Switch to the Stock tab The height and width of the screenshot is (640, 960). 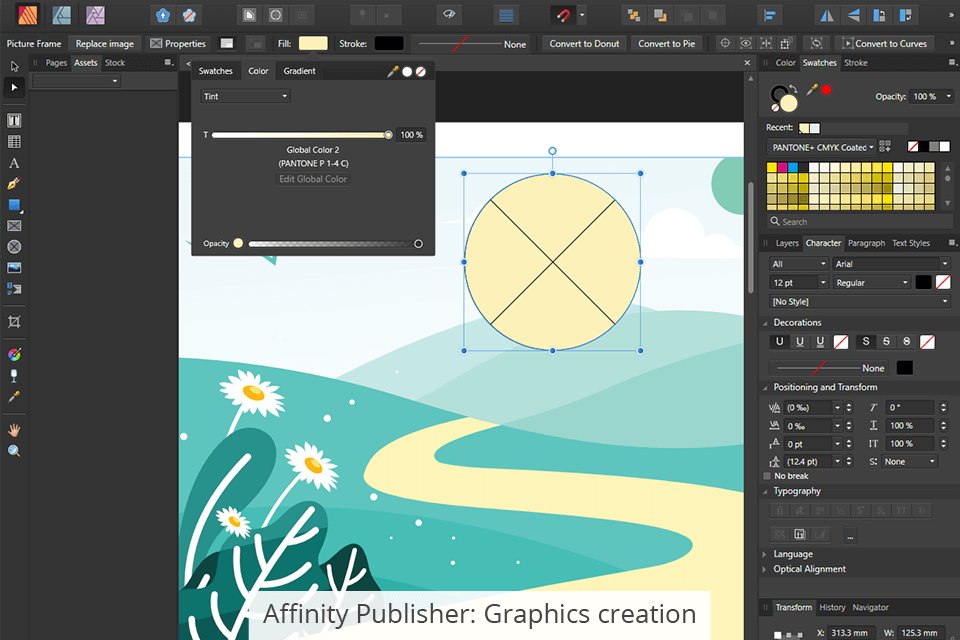114,62
